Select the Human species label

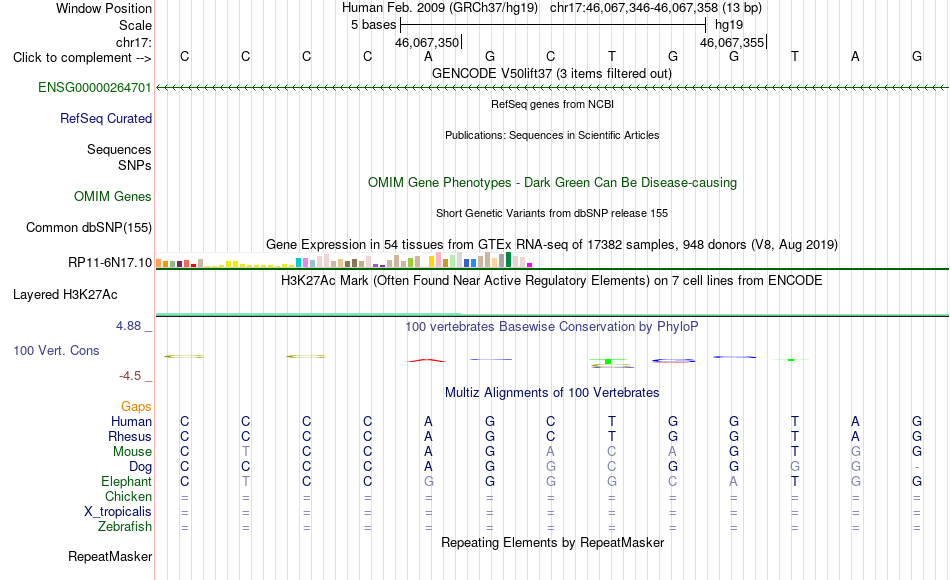(131, 421)
